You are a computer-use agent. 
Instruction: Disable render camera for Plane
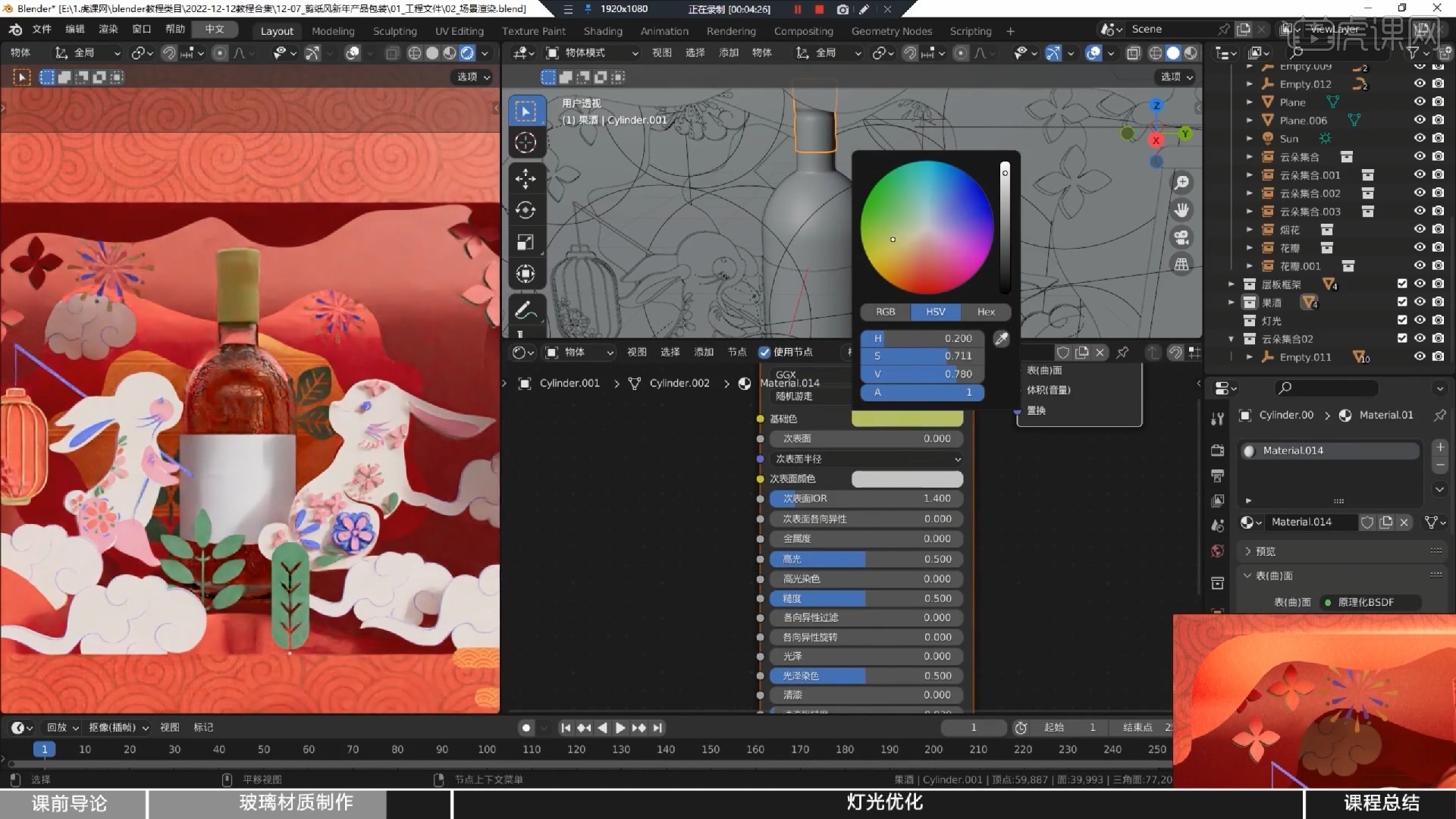tap(1438, 102)
